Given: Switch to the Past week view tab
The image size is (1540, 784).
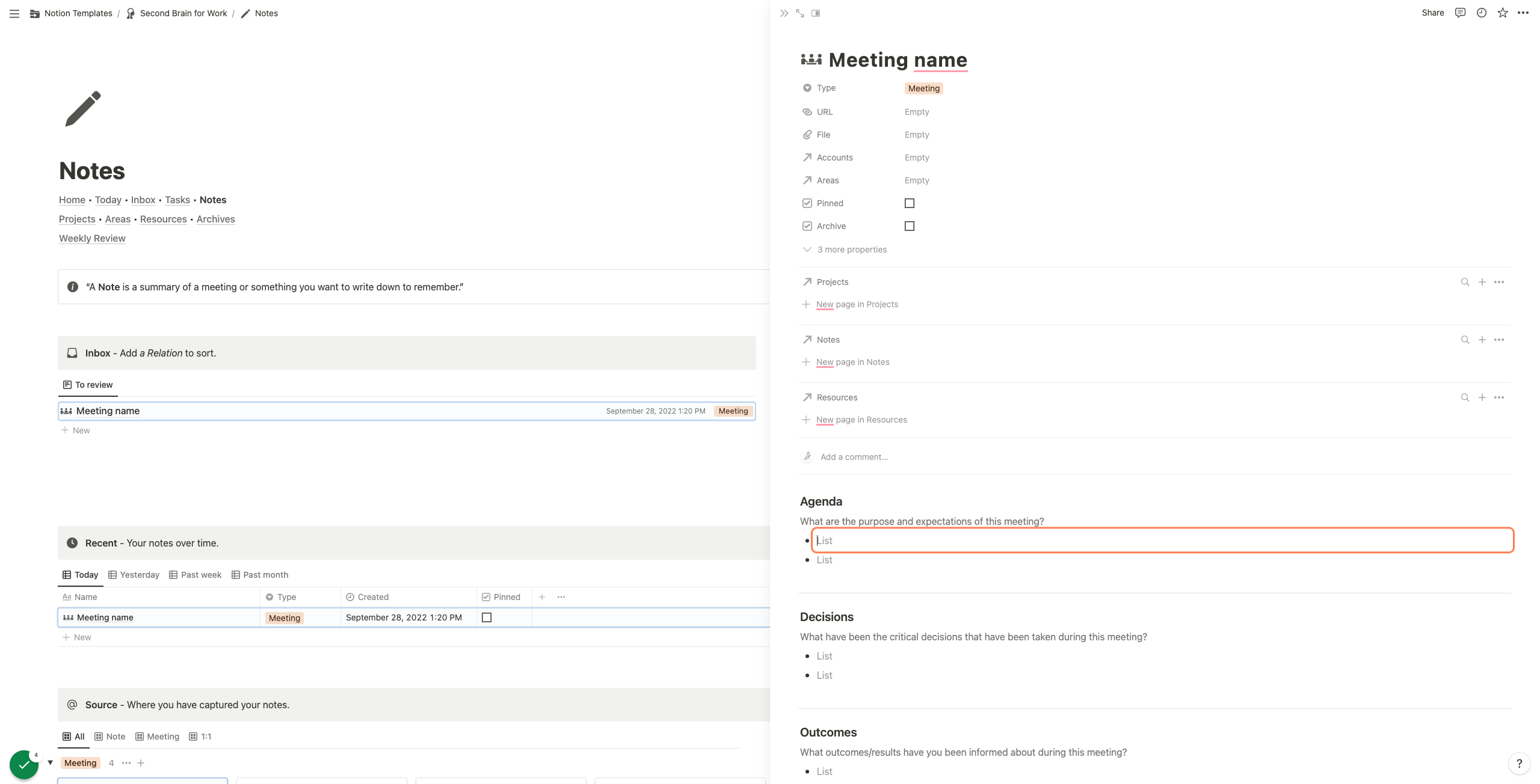Looking at the screenshot, I should coord(195,575).
